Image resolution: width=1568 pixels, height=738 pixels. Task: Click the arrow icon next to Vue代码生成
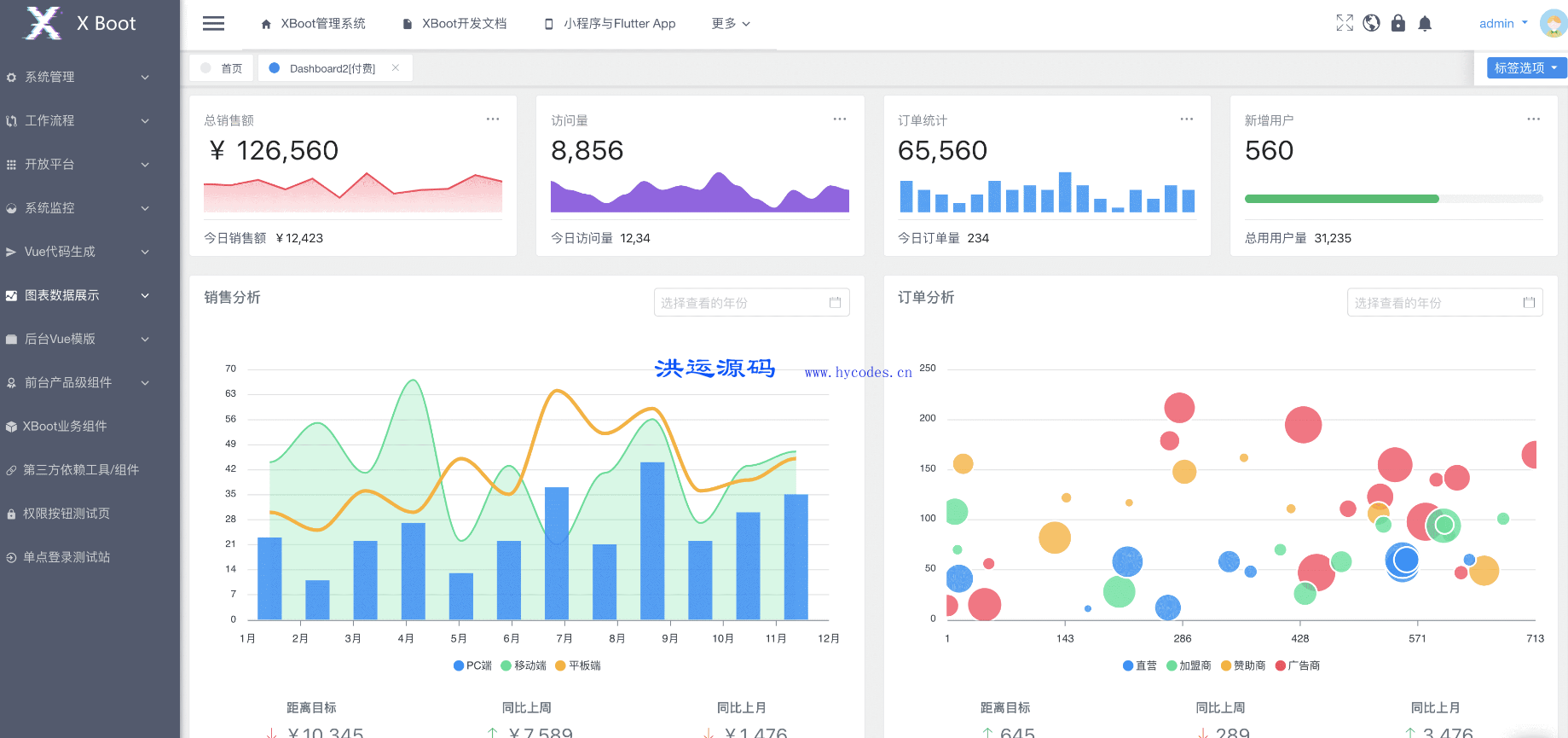[x=11, y=252]
